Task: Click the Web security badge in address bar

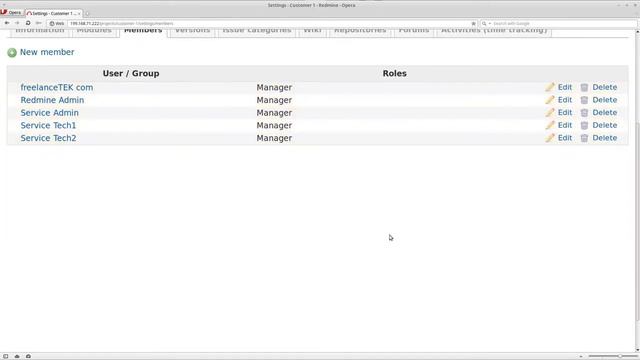Action: click(x=57, y=24)
